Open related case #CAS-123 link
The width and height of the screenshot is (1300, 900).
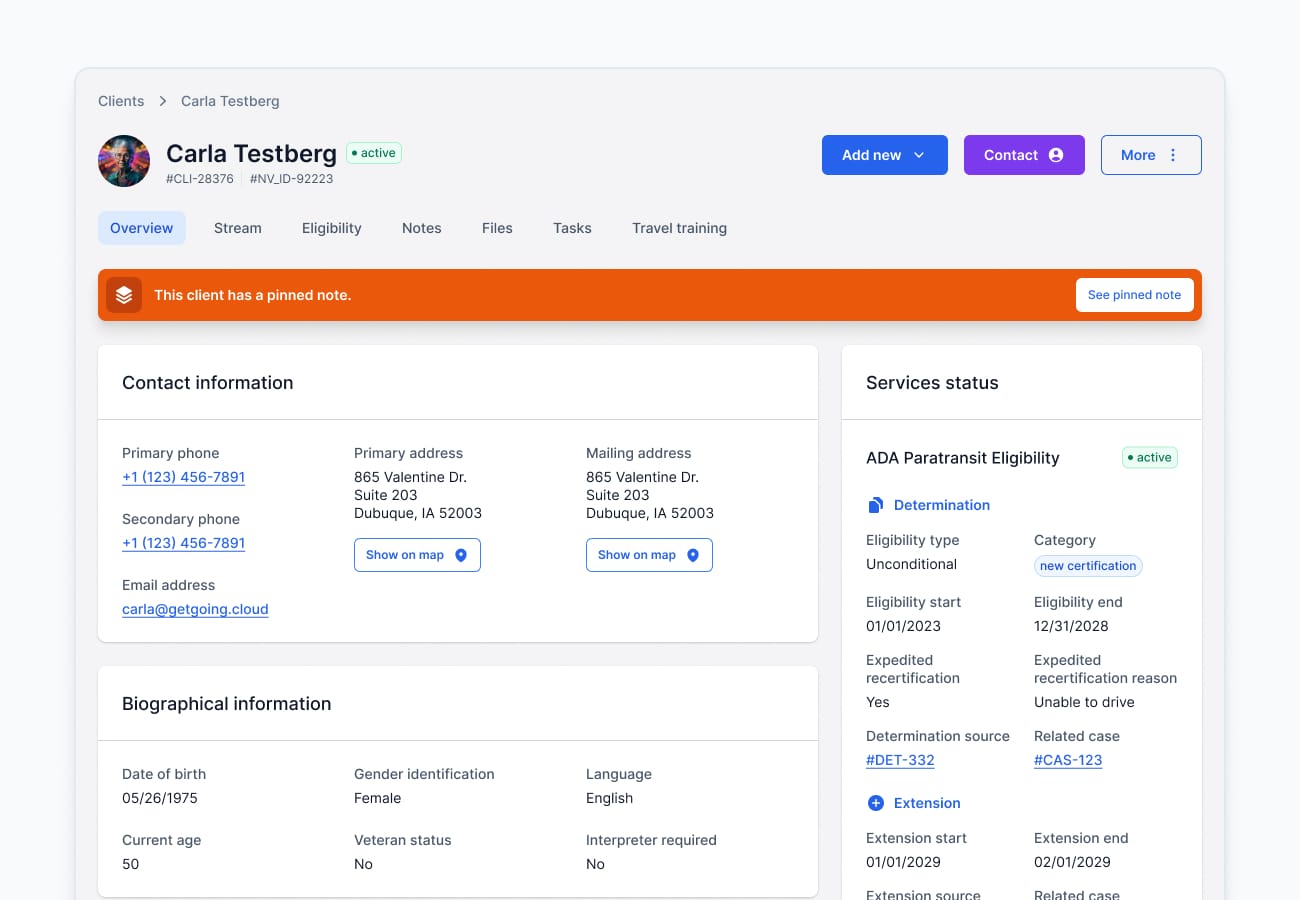click(x=1068, y=760)
